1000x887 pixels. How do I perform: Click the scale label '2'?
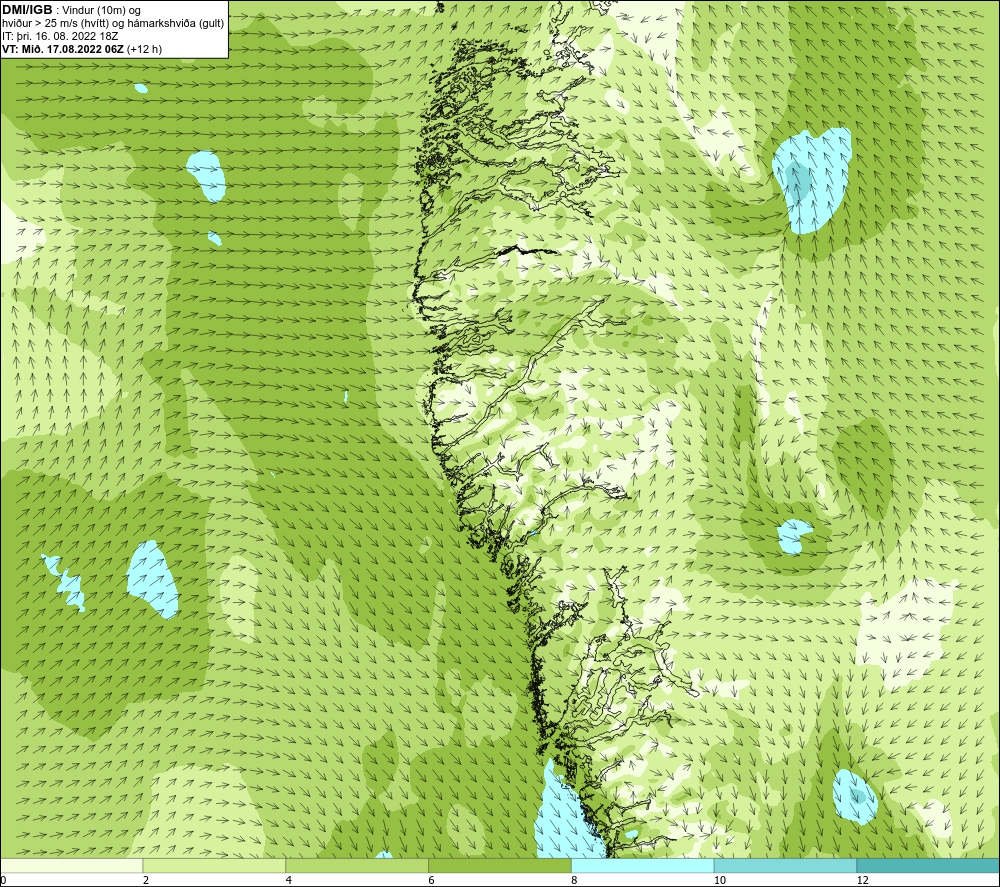click(x=146, y=880)
